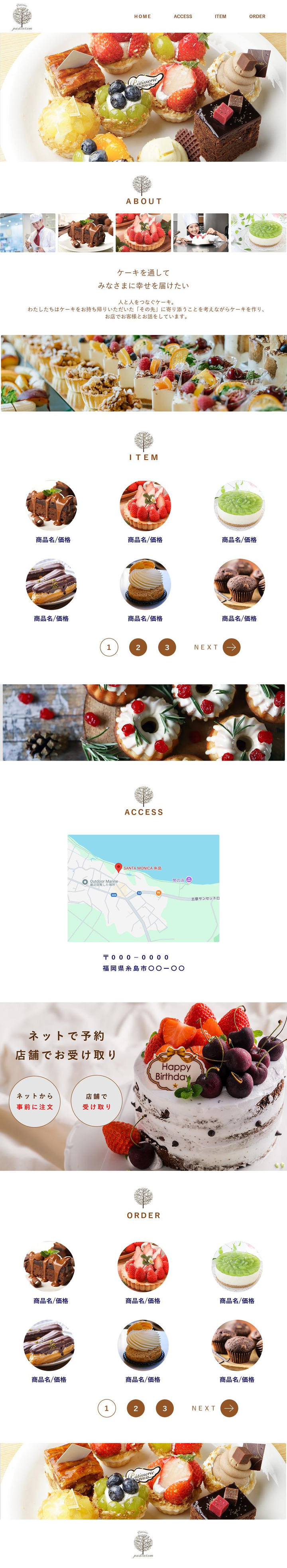Screen dimensions: 287x1568
Task: Choose page 2 in ORDER pagination
Action: pyautogui.click(x=135, y=1408)
